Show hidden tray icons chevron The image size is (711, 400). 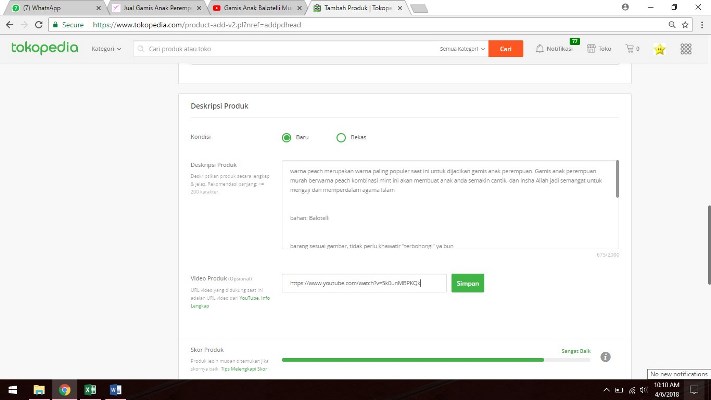point(606,390)
